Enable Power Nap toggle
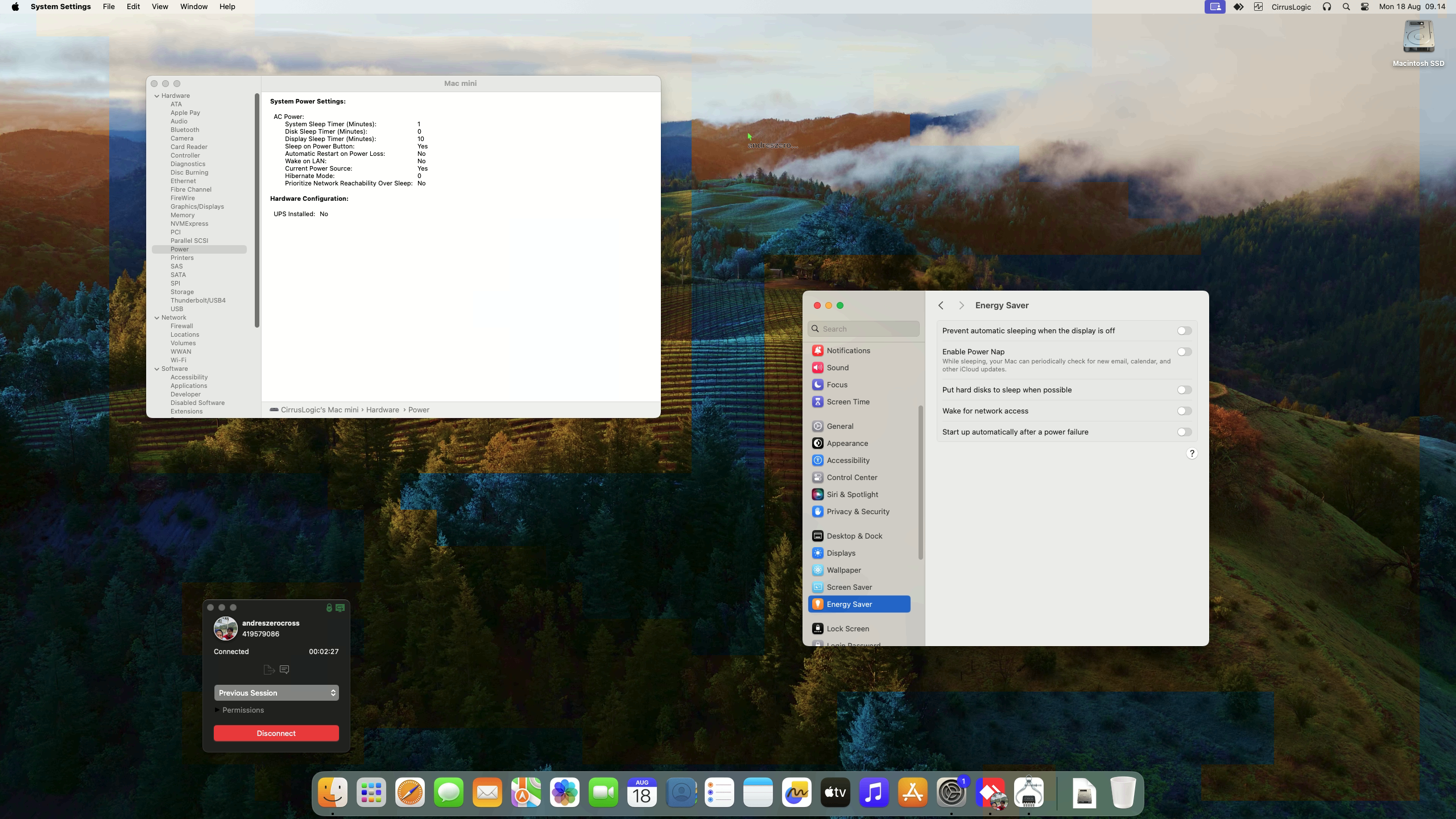1456x819 pixels. coord(1184,352)
